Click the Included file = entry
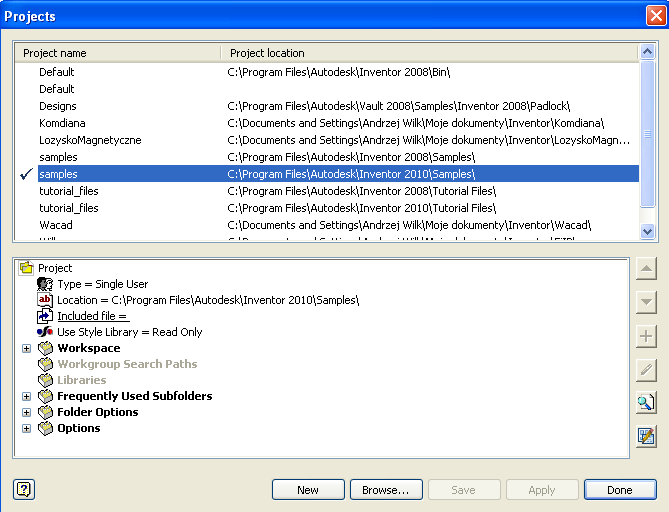Viewport: 669px width, 512px height. point(93,316)
